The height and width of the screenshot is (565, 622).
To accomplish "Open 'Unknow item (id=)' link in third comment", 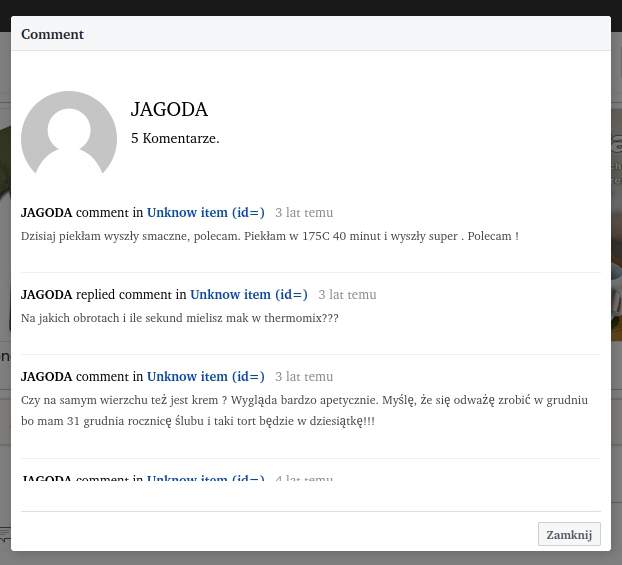I will point(206,377).
